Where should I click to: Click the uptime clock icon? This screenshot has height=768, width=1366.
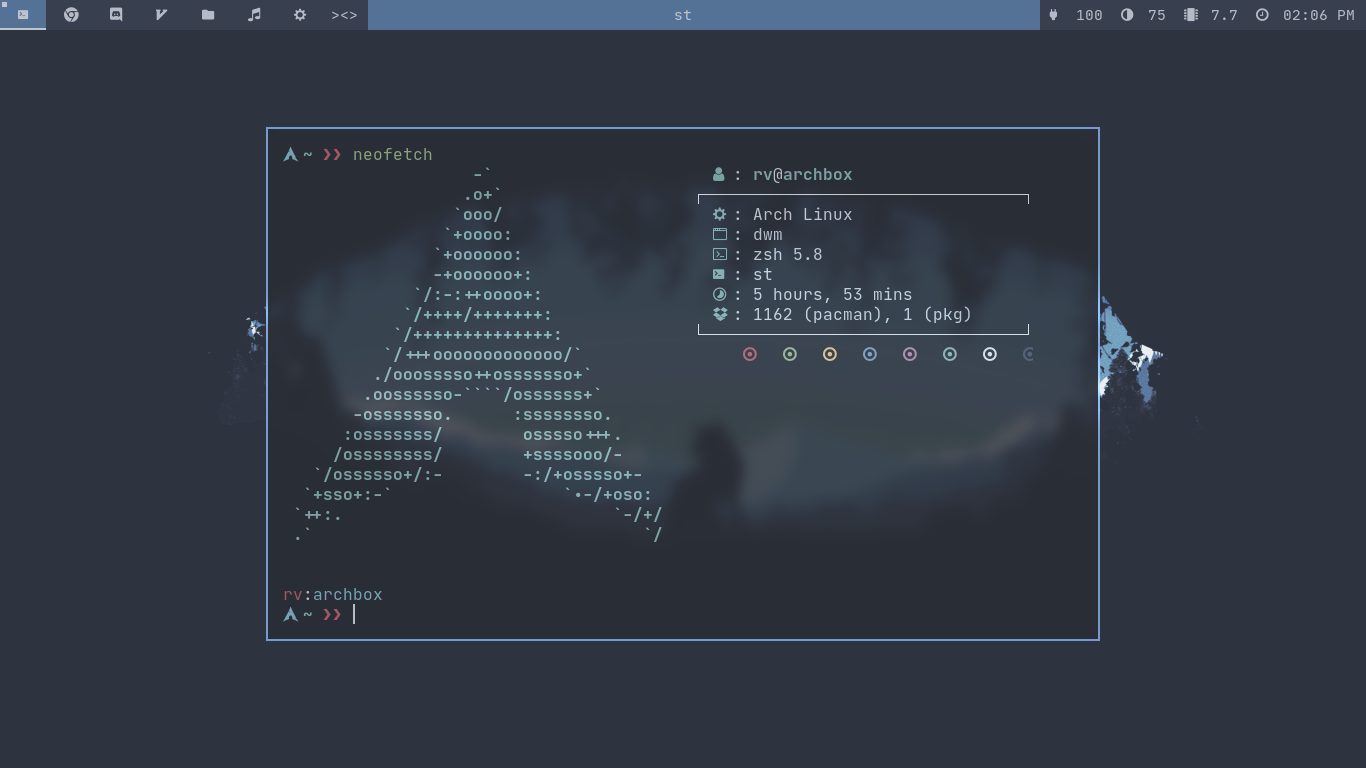pyautogui.click(x=719, y=294)
